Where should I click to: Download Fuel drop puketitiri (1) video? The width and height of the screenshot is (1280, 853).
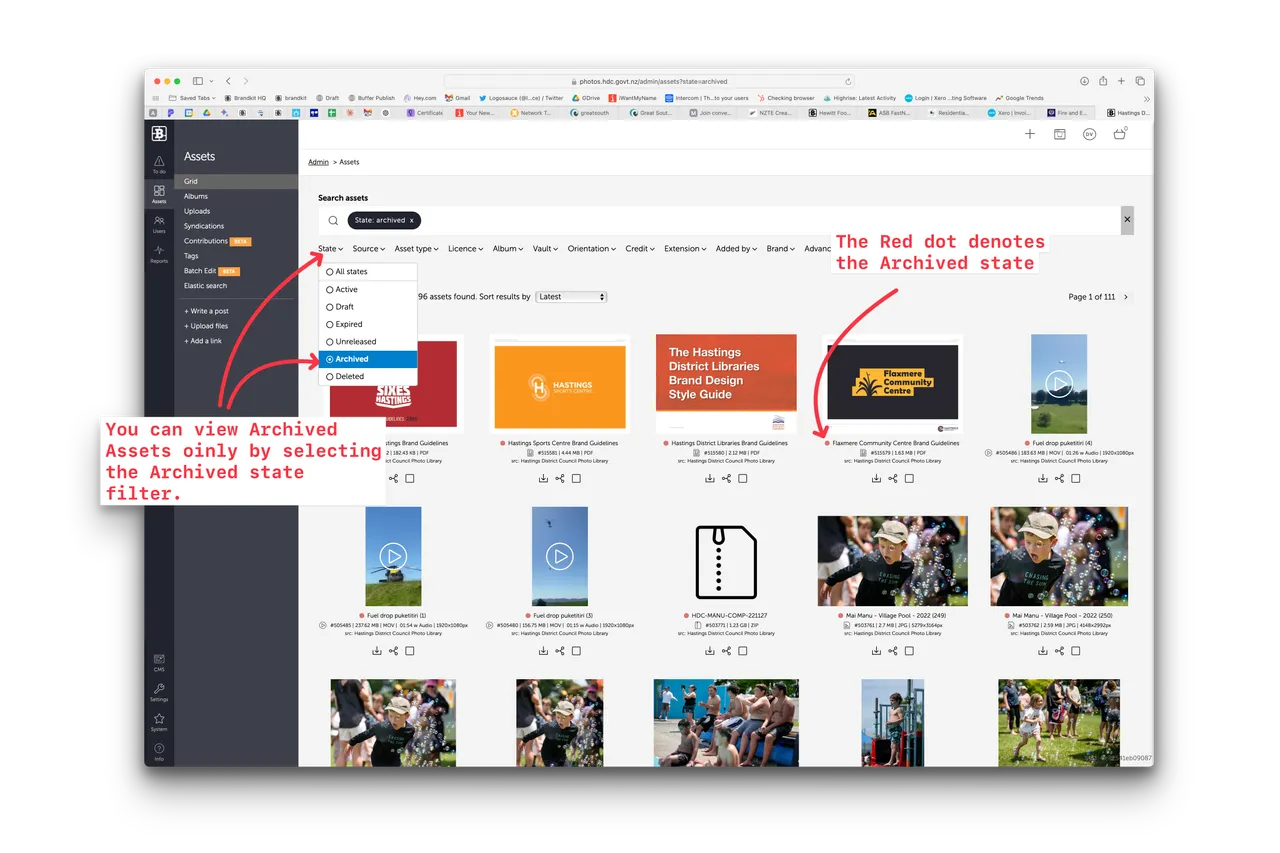click(x=377, y=651)
